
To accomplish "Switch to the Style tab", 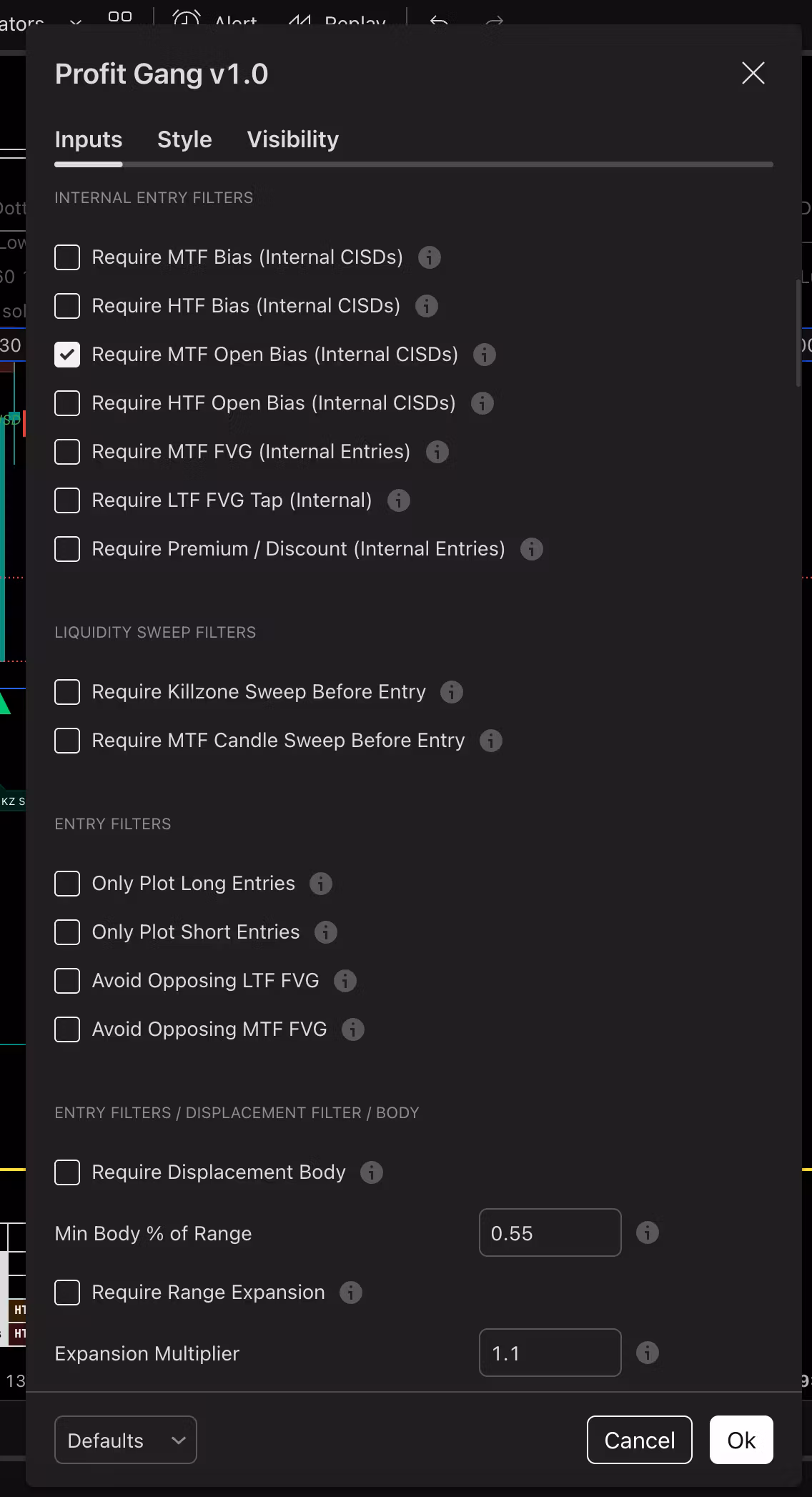I will pos(184,139).
